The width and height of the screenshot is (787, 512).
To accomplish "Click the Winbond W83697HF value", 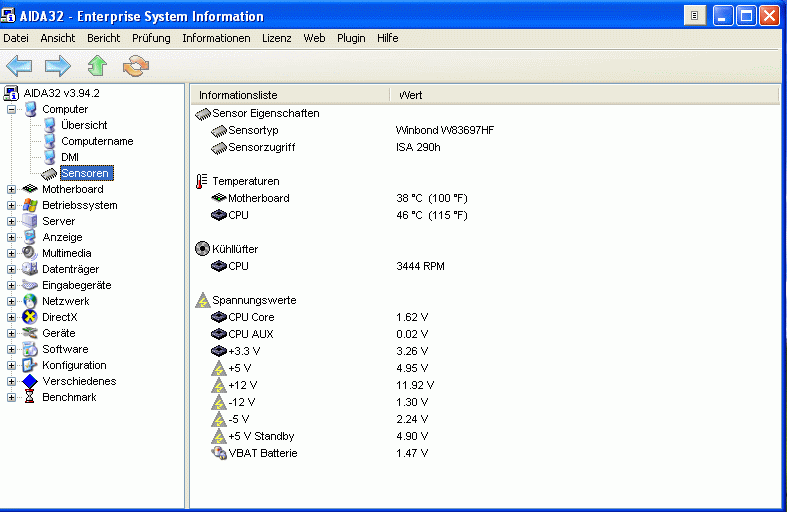I will [x=445, y=131].
